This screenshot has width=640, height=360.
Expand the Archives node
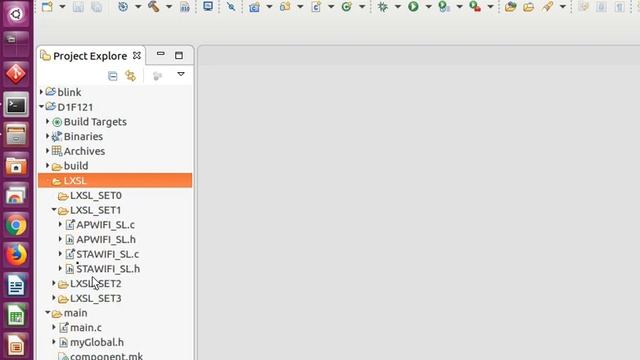tap(47, 151)
